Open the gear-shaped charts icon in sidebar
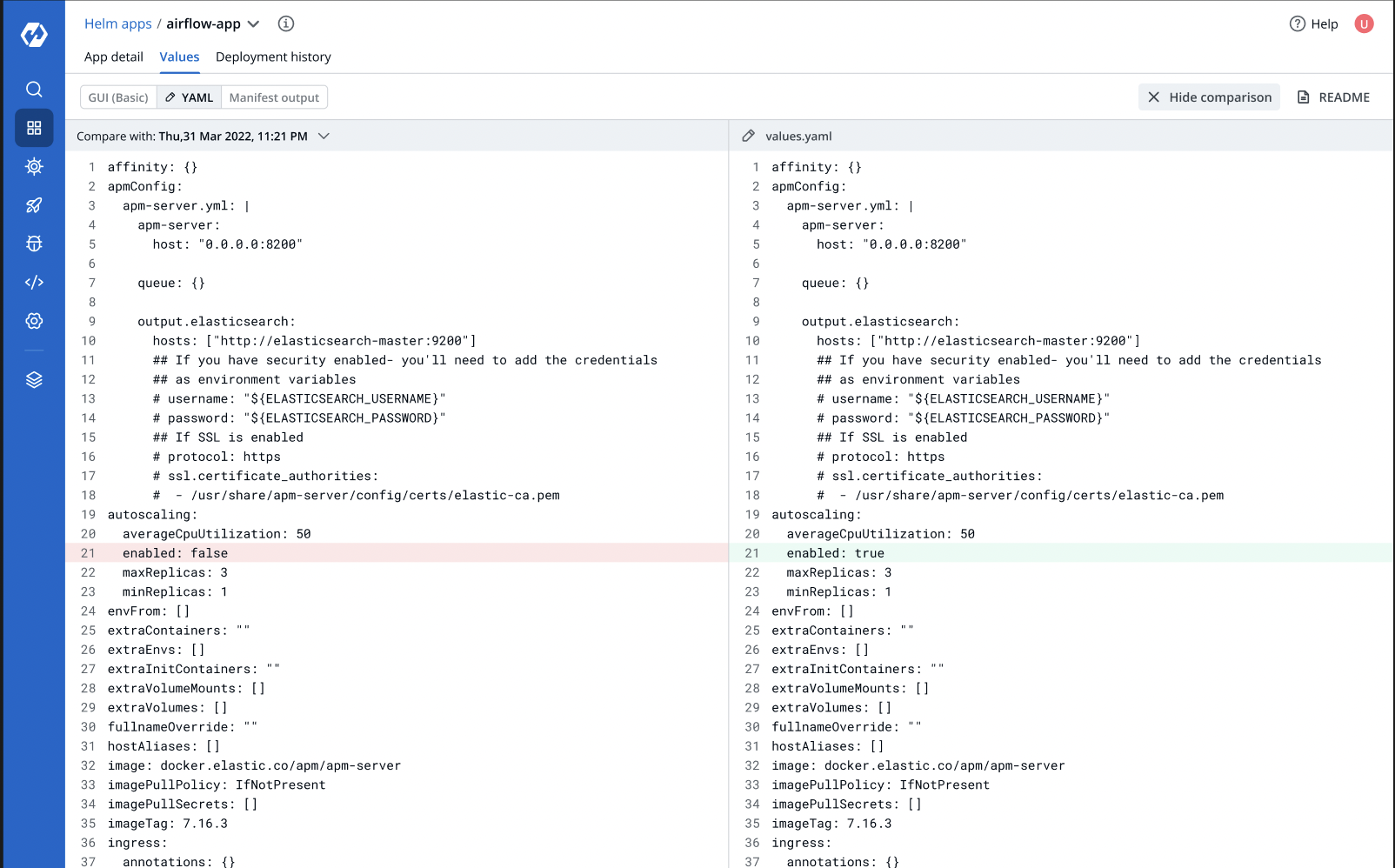Image resolution: width=1395 pixels, height=868 pixels. [x=34, y=166]
